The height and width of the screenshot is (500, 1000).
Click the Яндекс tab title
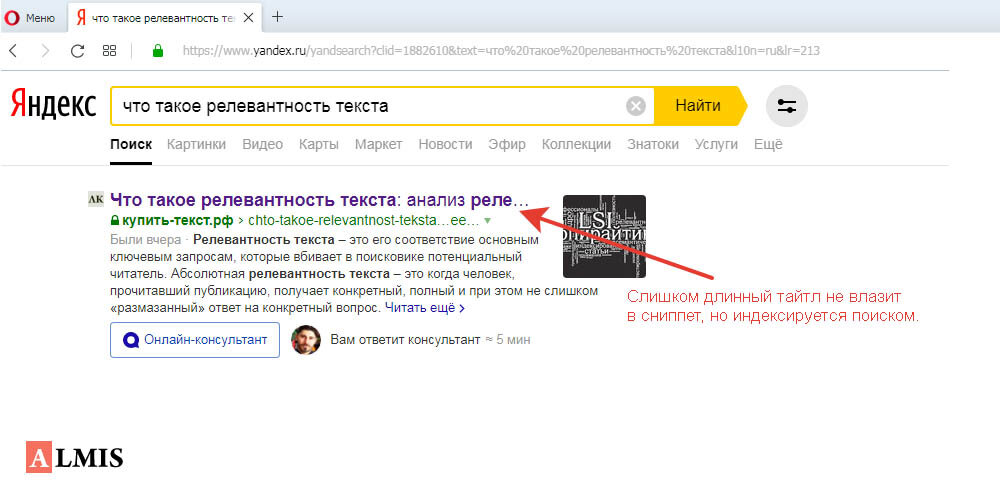163,18
